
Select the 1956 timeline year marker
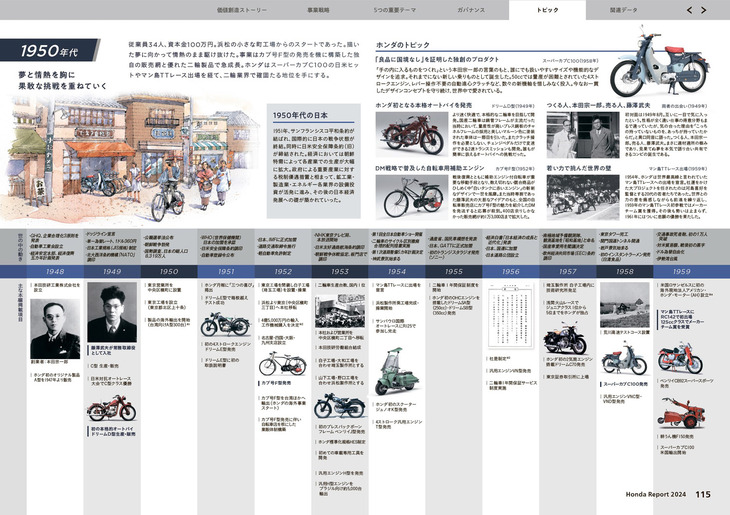(x=511, y=271)
